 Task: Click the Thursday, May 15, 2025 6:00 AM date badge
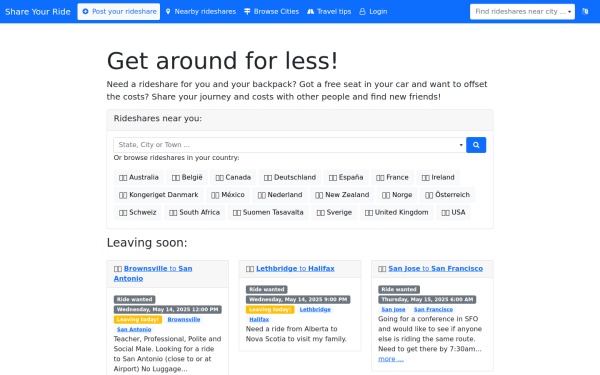pyautogui.click(x=427, y=300)
